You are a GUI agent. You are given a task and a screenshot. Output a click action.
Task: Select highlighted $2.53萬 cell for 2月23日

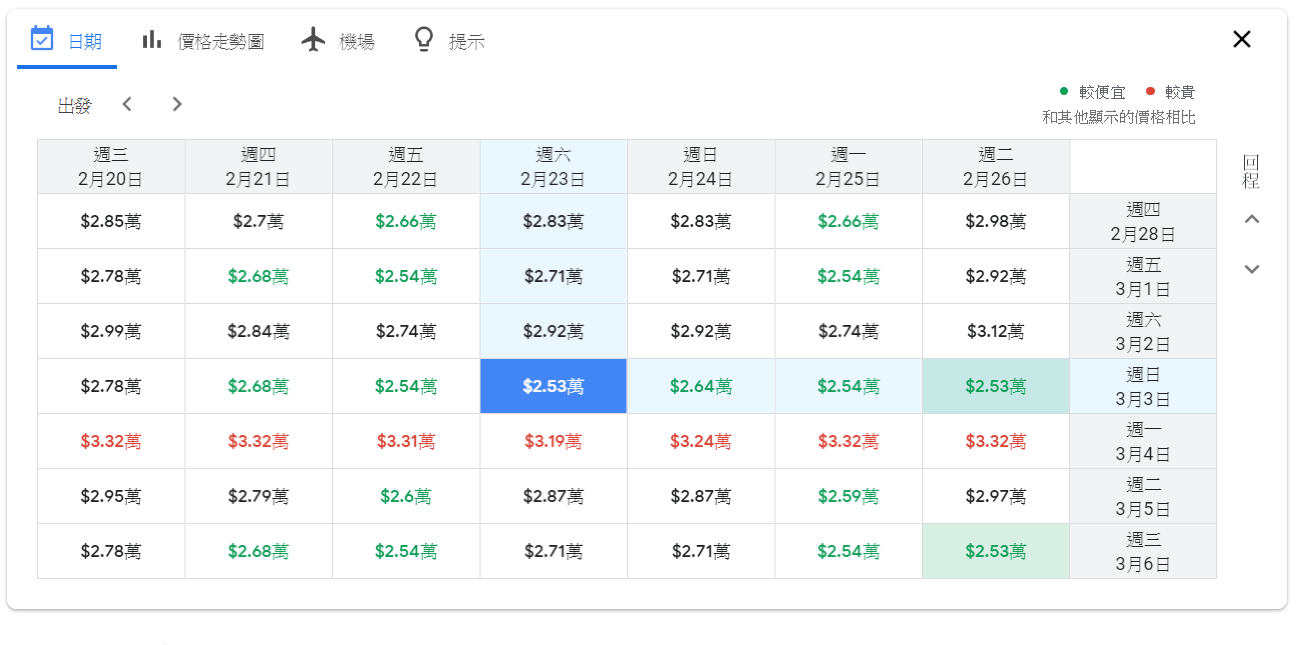click(553, 386)
